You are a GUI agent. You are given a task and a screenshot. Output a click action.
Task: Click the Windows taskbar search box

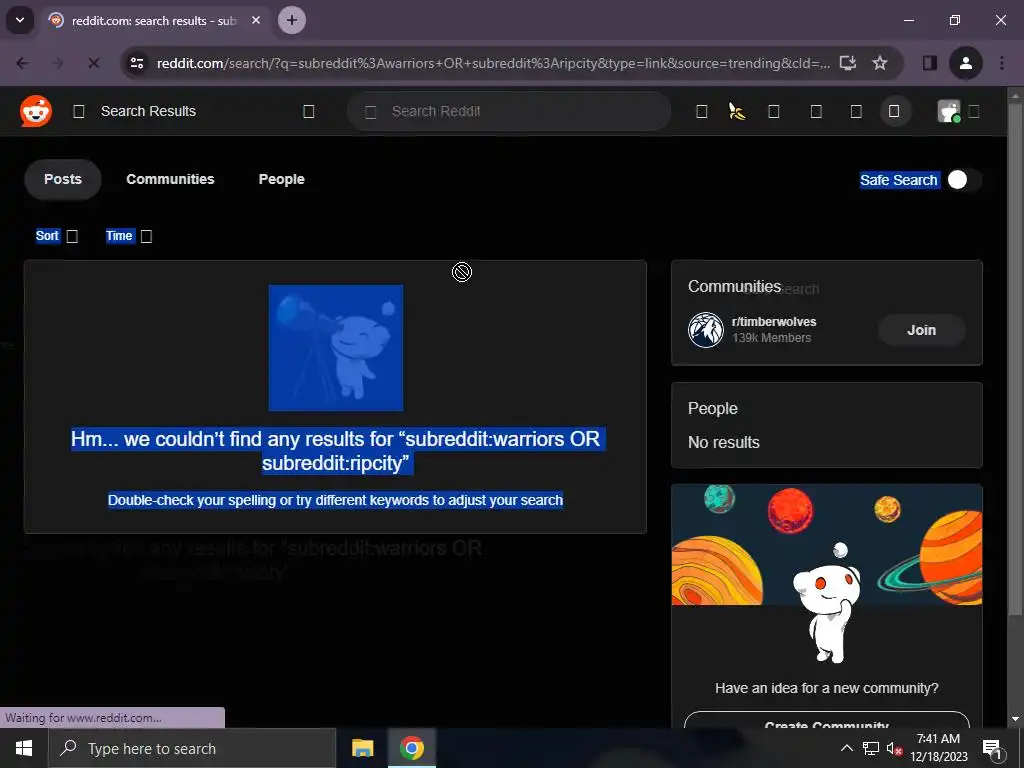(x=192, y=748)
